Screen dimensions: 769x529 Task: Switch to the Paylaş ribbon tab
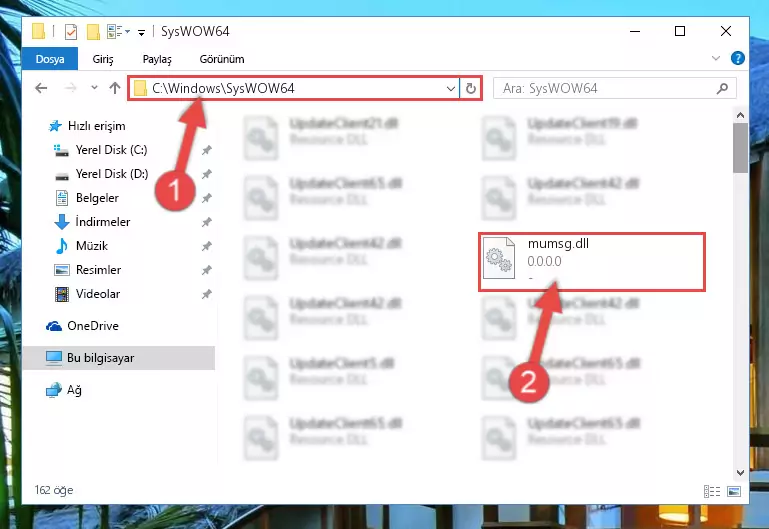tap(157, 59)
